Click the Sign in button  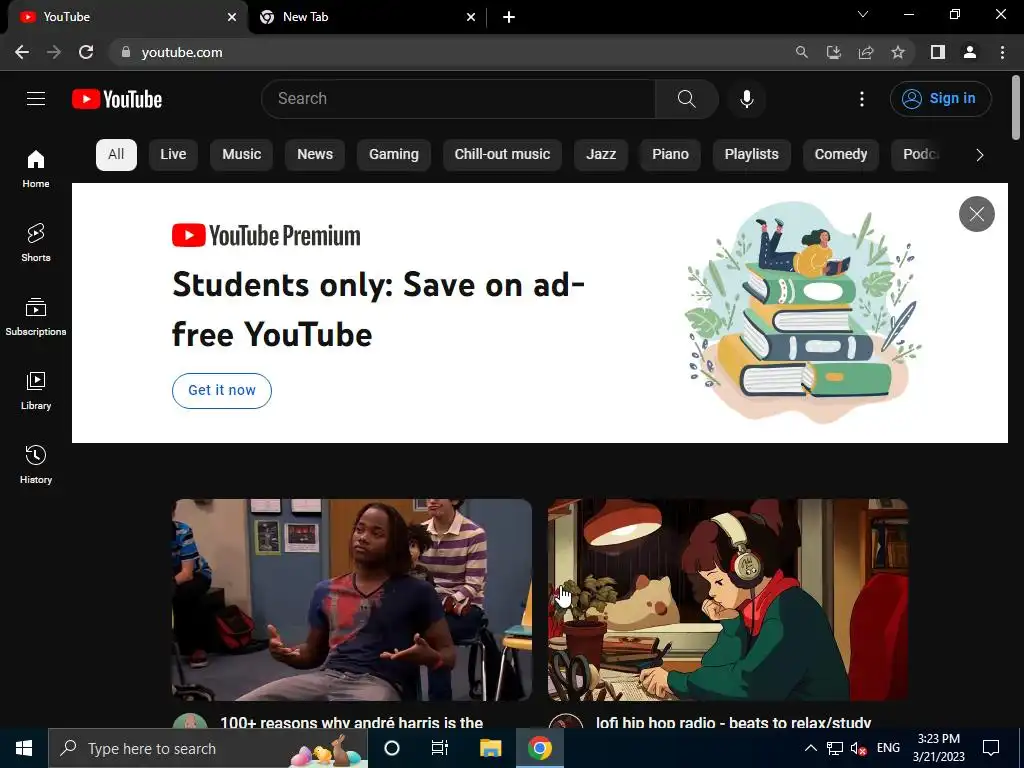[940, 99]
